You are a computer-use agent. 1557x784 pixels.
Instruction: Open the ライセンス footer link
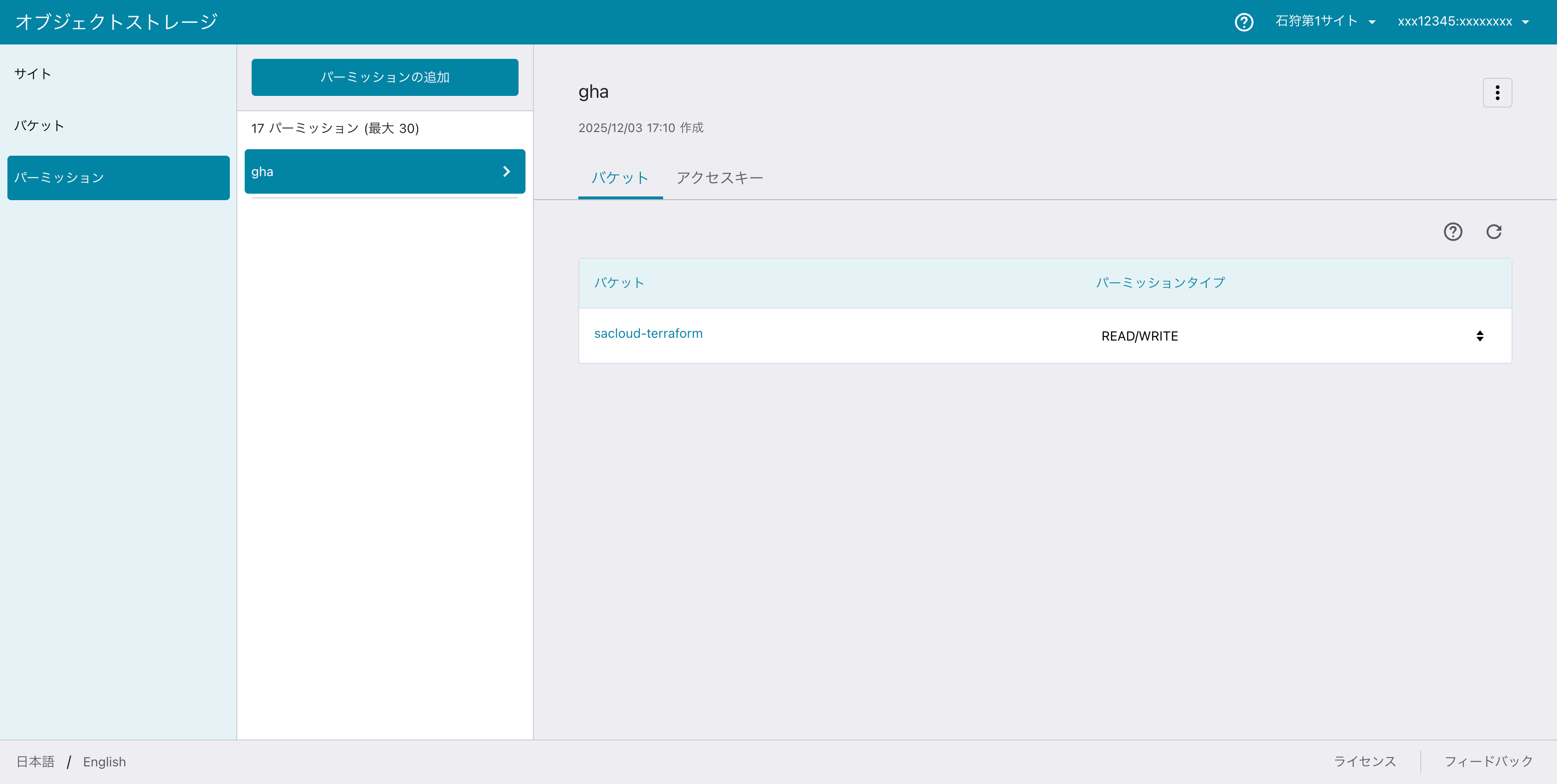tap(1364, 761)
